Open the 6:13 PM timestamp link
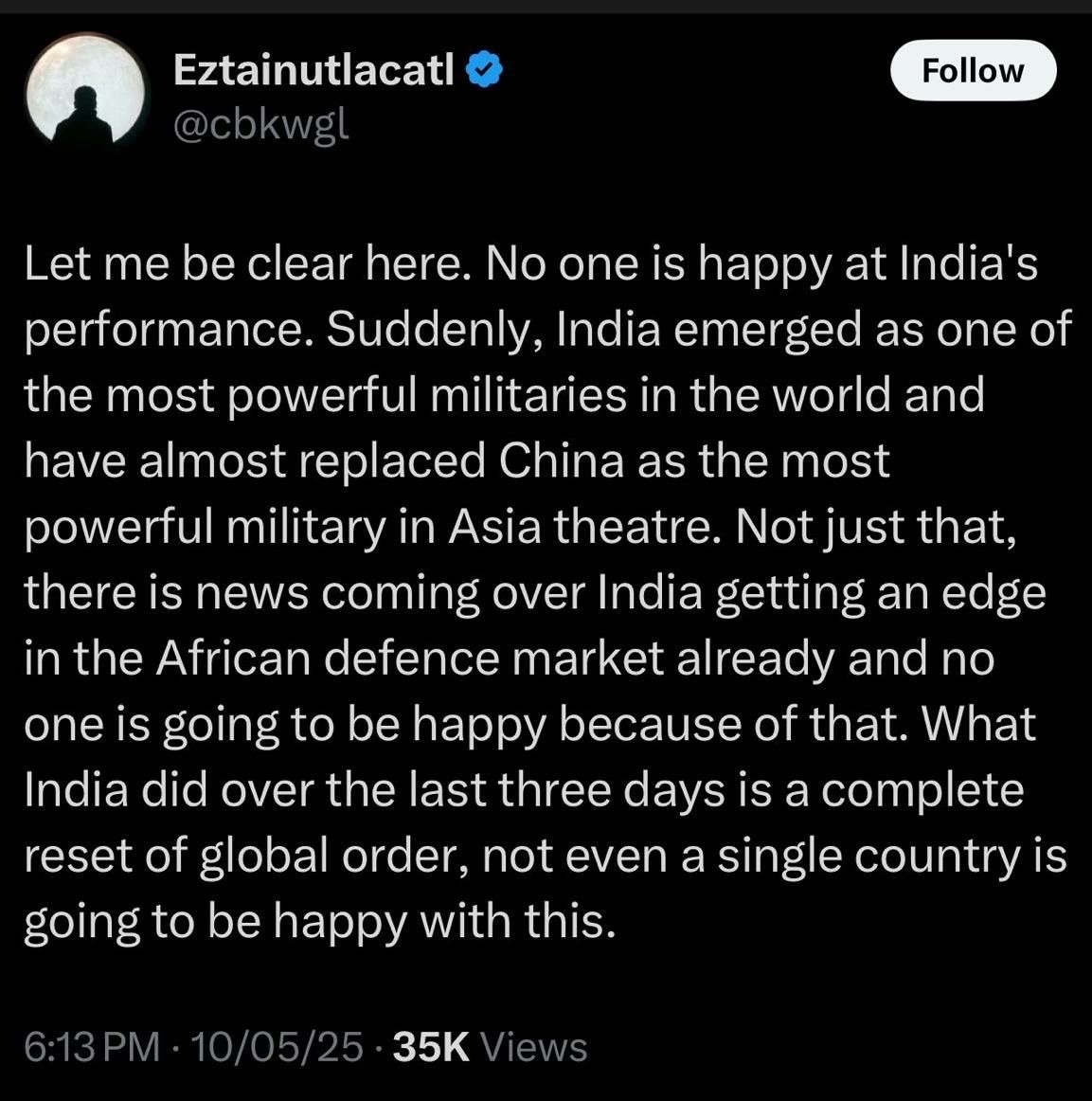This screenshot has height=1101, width=1092. pyautogui.click(x=93, y=1047)
